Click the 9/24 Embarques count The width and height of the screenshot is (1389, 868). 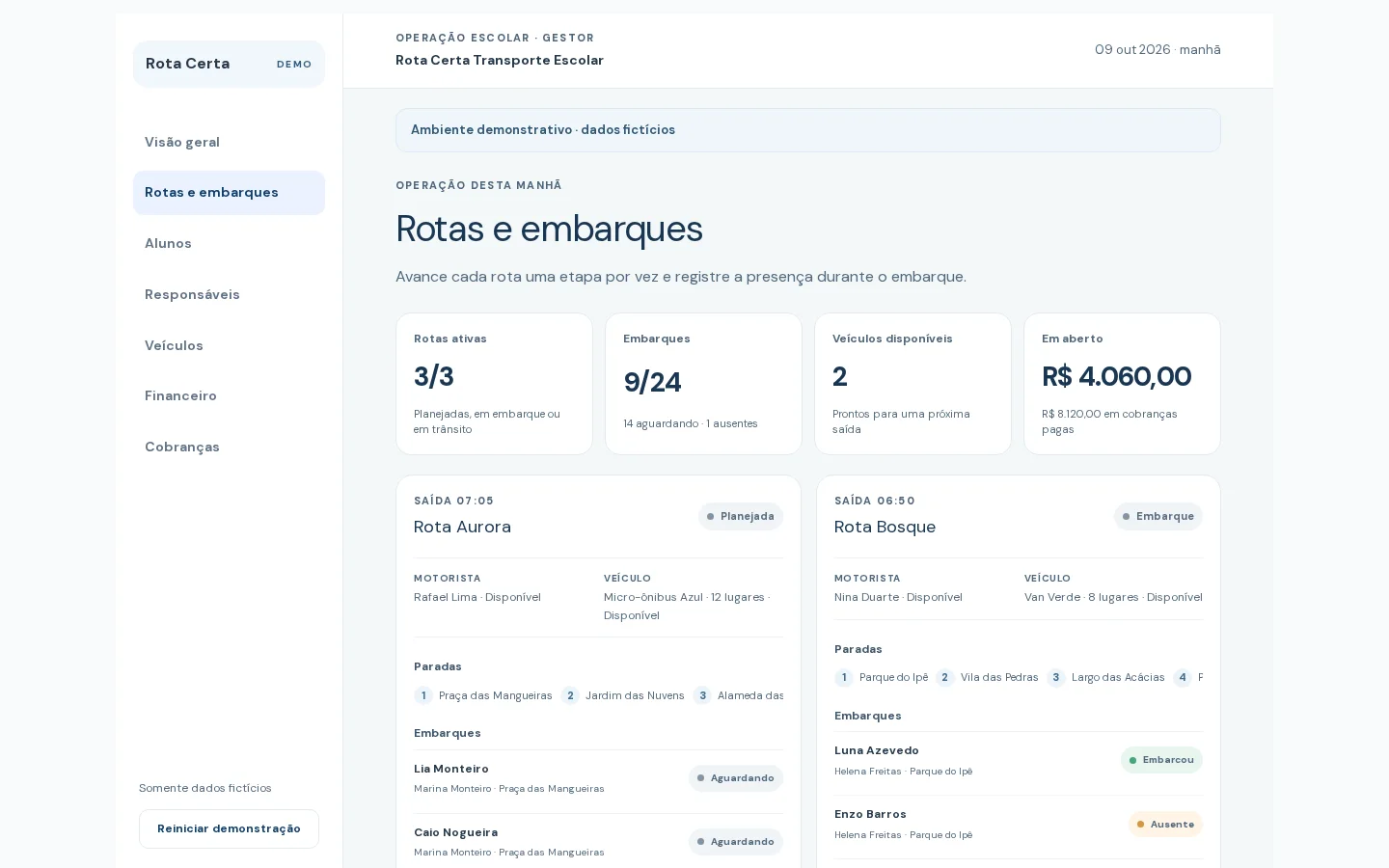pyautogui.click(x=652, y=383)
